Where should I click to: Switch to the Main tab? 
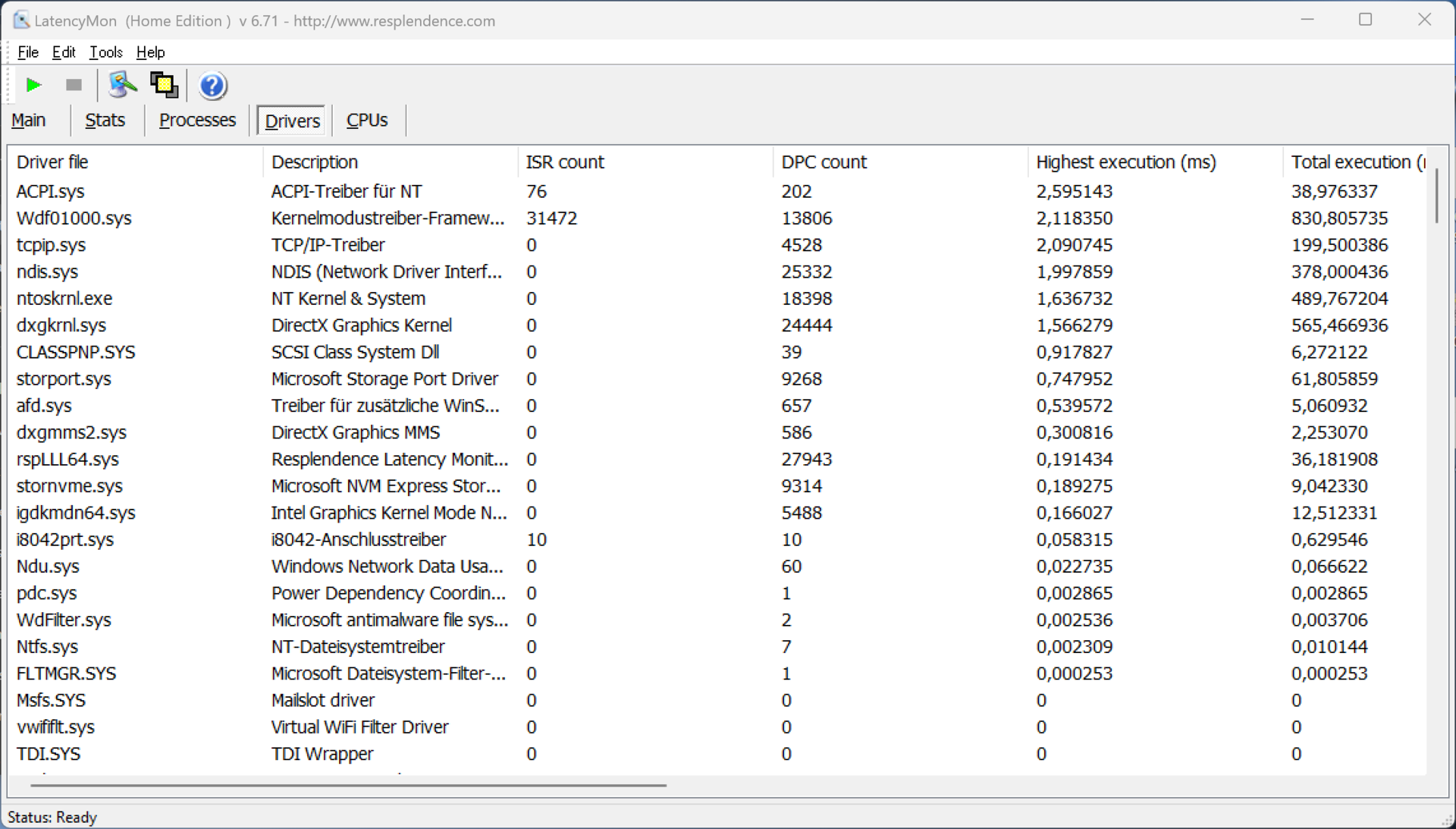[29, 121]
